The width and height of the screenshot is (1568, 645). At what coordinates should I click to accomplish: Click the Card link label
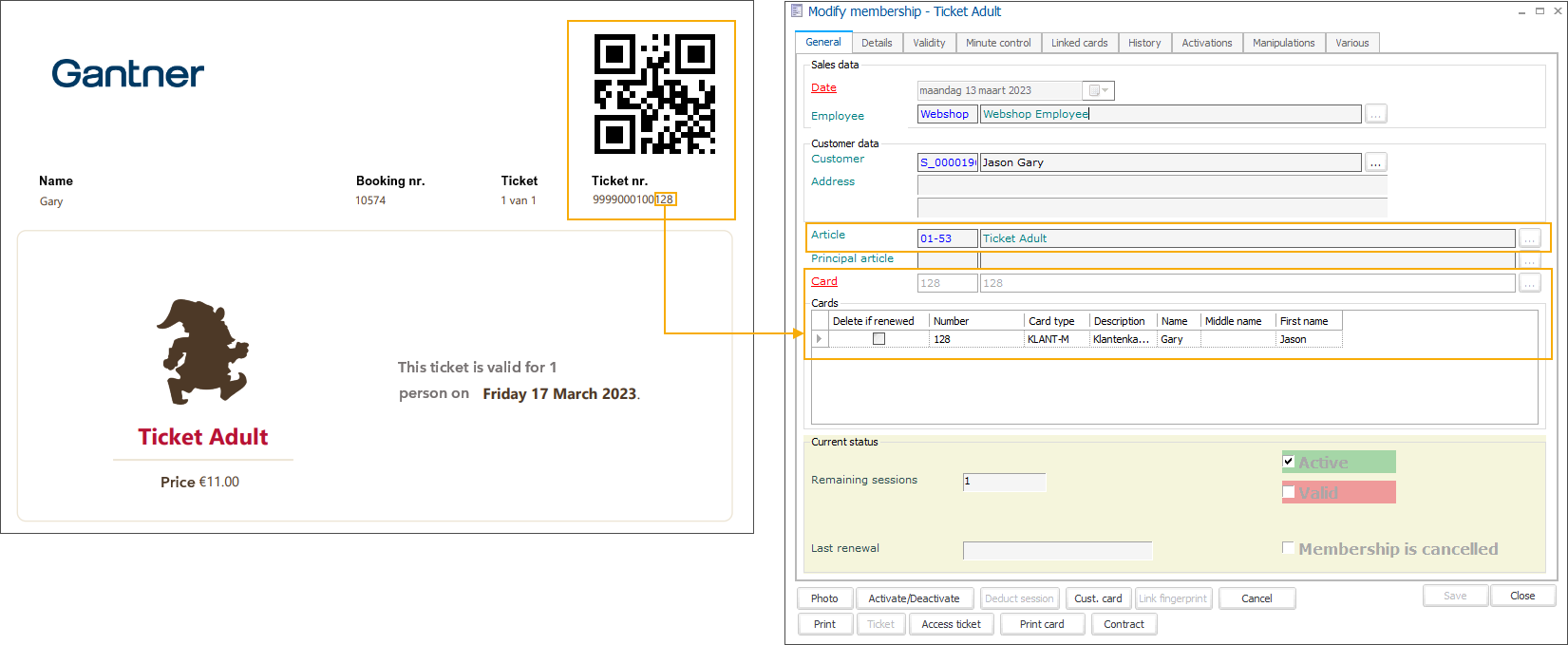[x=824, y=281]
